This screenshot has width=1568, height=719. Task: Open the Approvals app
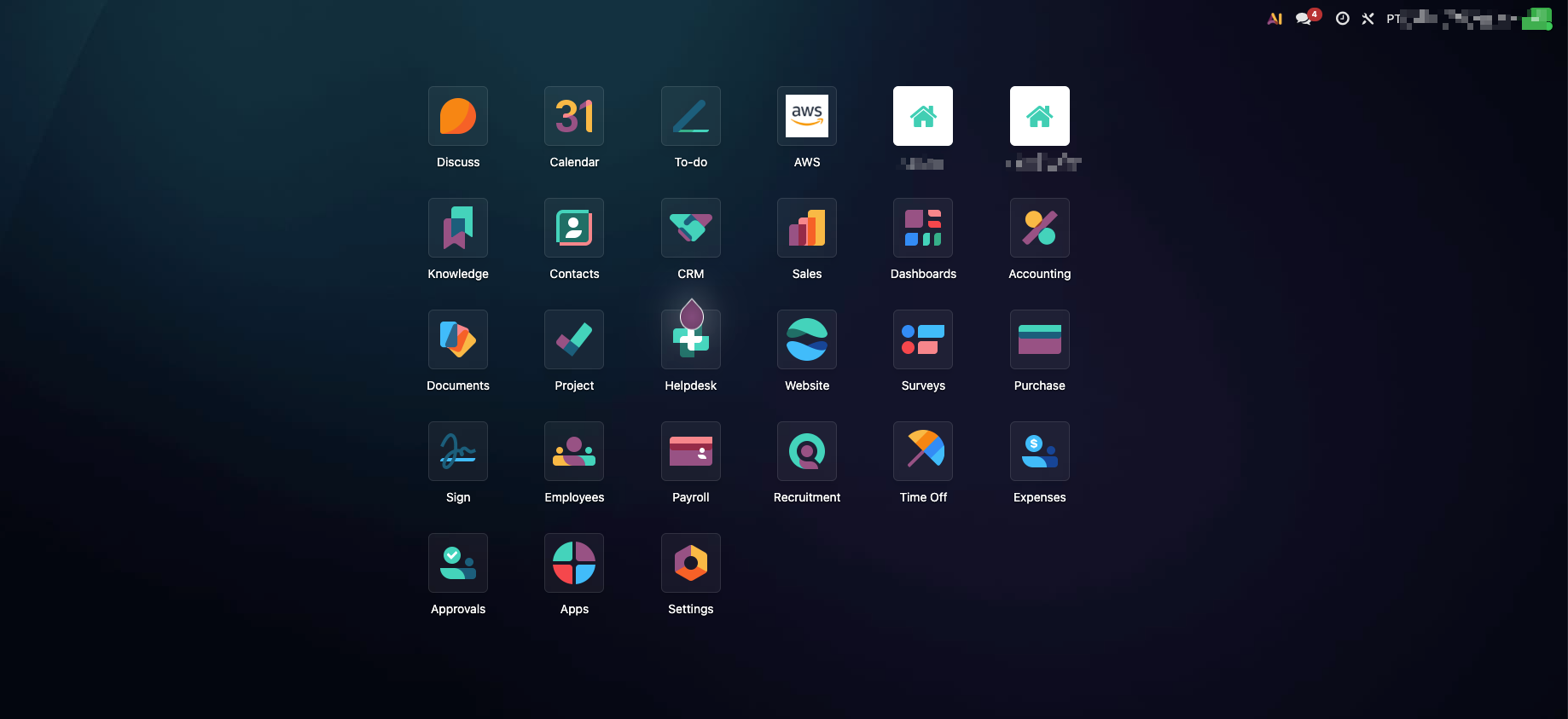pyautogui.click(x=458, y=563)
